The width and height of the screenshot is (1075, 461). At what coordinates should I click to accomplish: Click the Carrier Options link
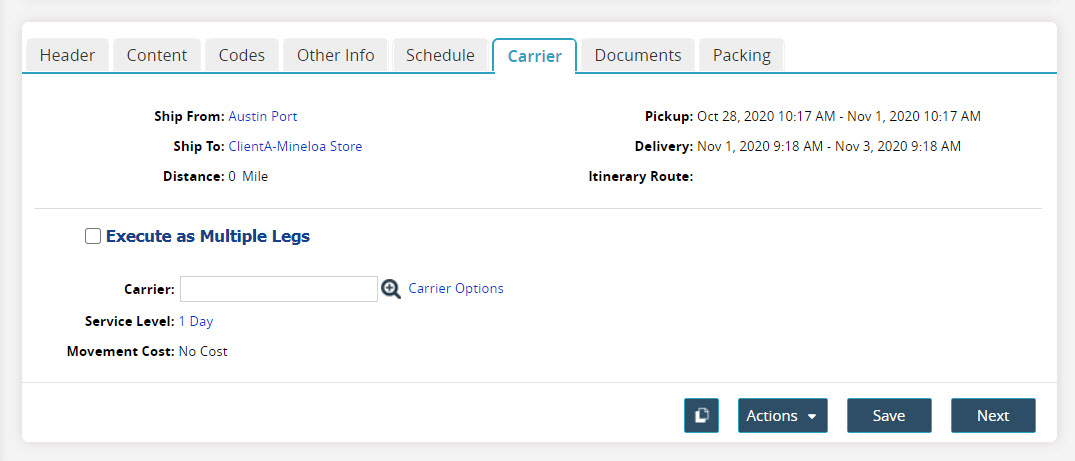pos(456,288)
